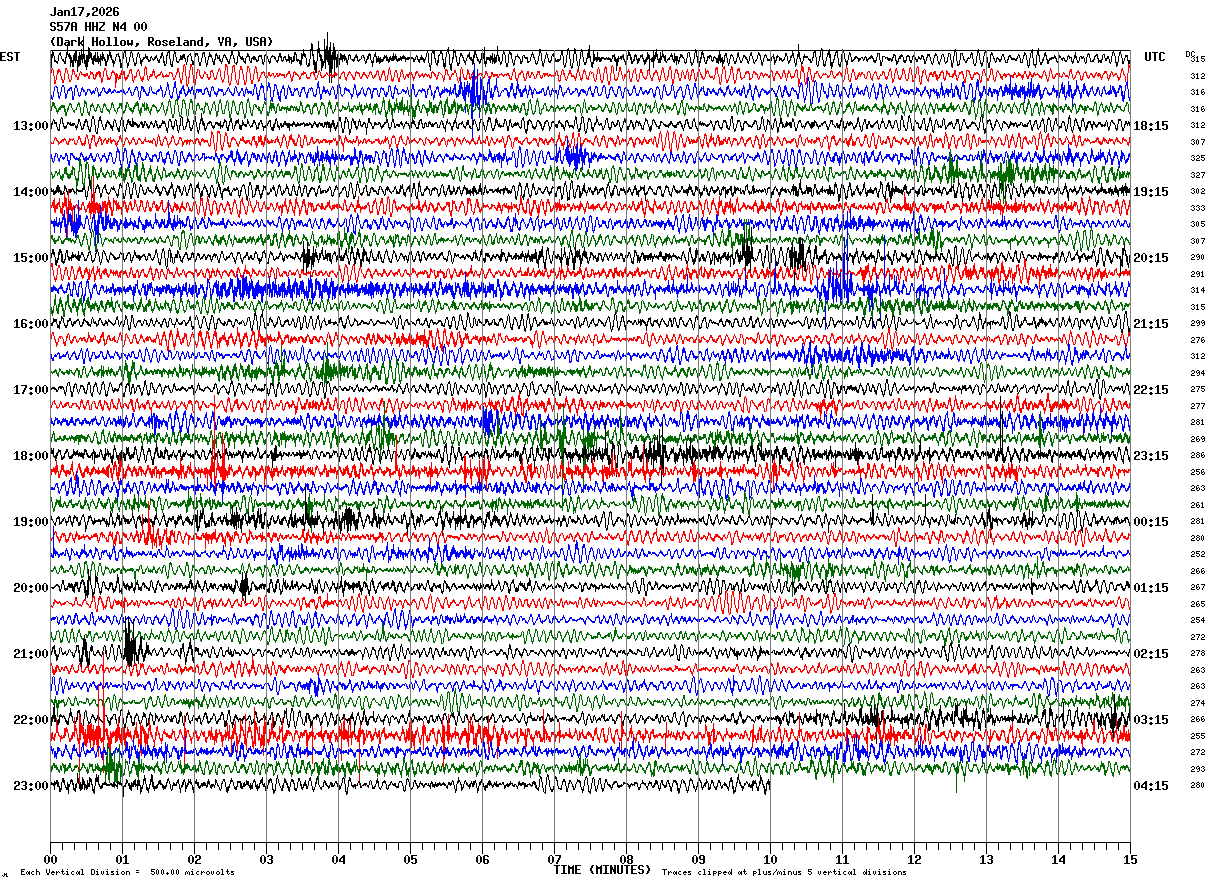Select the 23:00 EST time label
Screen dimensions: 1210x886
coord(30,785)
